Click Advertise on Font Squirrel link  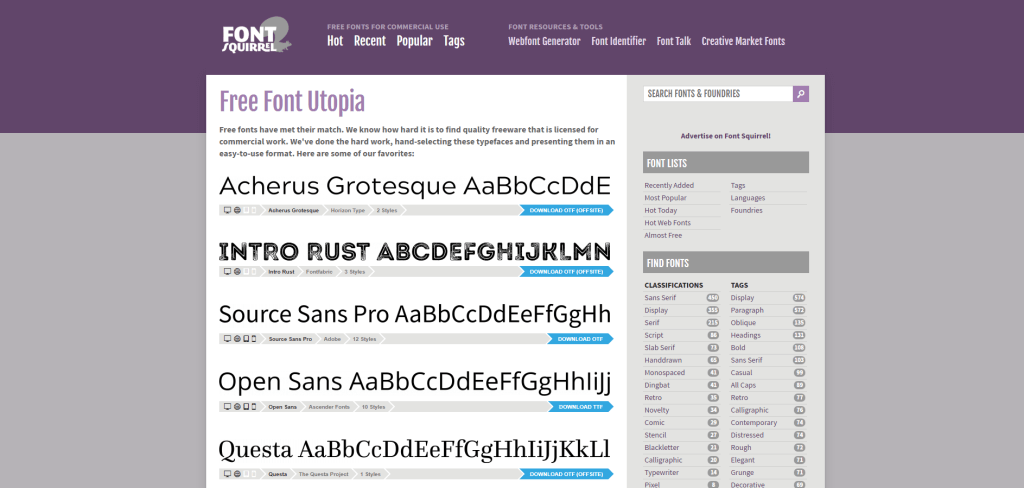[726, 136]
